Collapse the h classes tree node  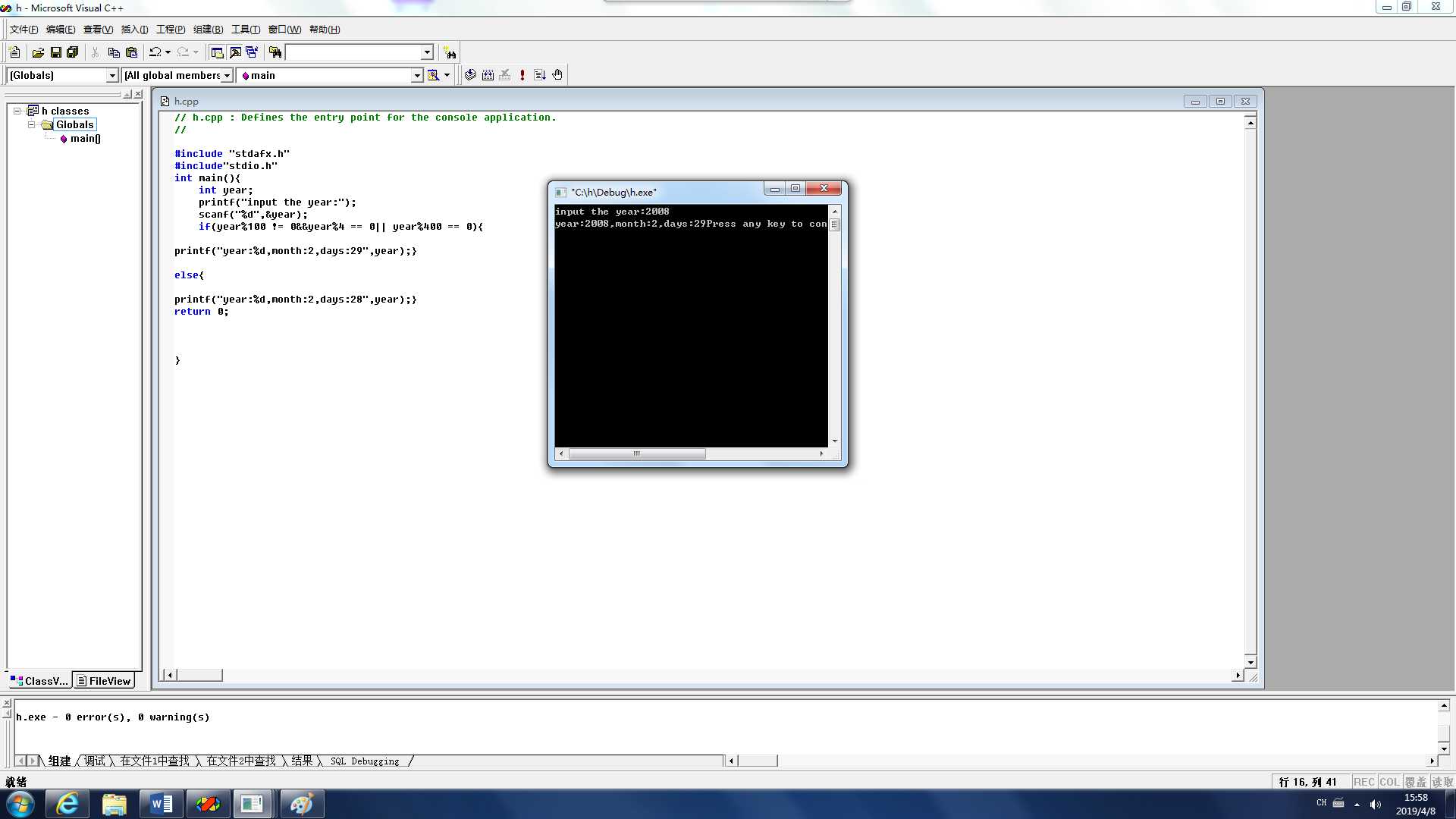click(17, 111)
